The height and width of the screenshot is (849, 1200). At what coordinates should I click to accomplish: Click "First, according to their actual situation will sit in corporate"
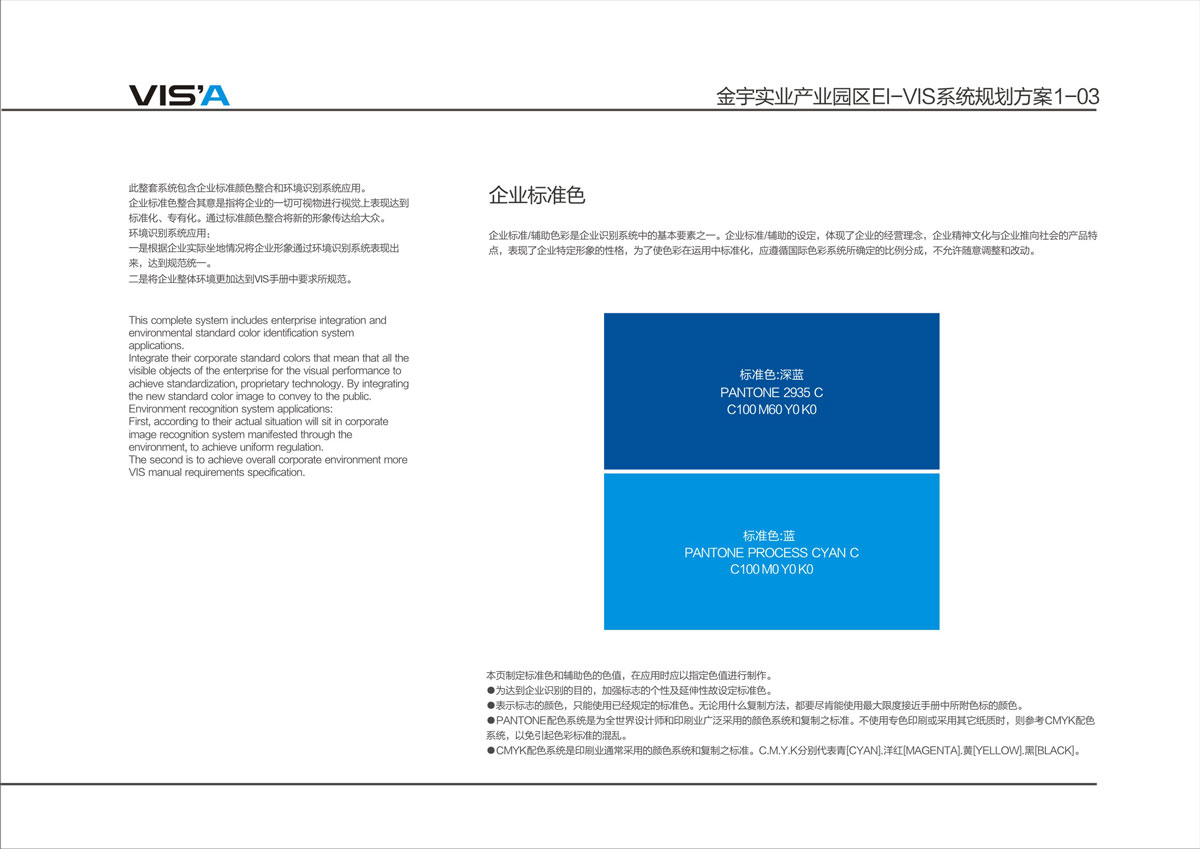(259, 422)
